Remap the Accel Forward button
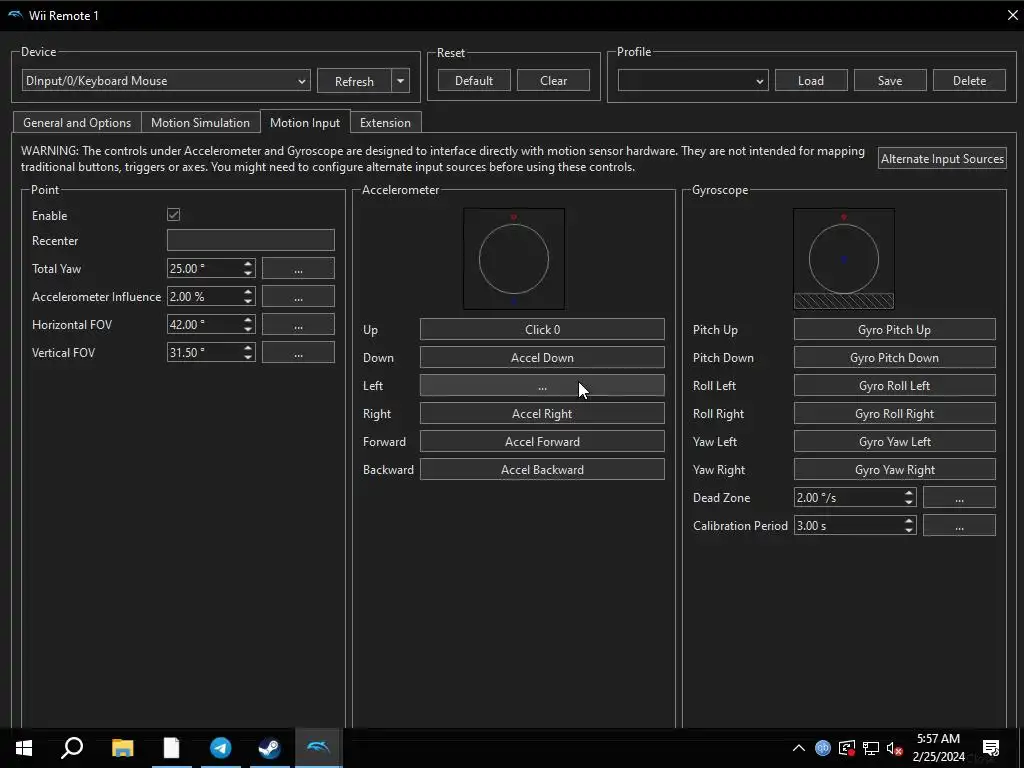This screenshot has width=1024, height=768. click(542, 442)
